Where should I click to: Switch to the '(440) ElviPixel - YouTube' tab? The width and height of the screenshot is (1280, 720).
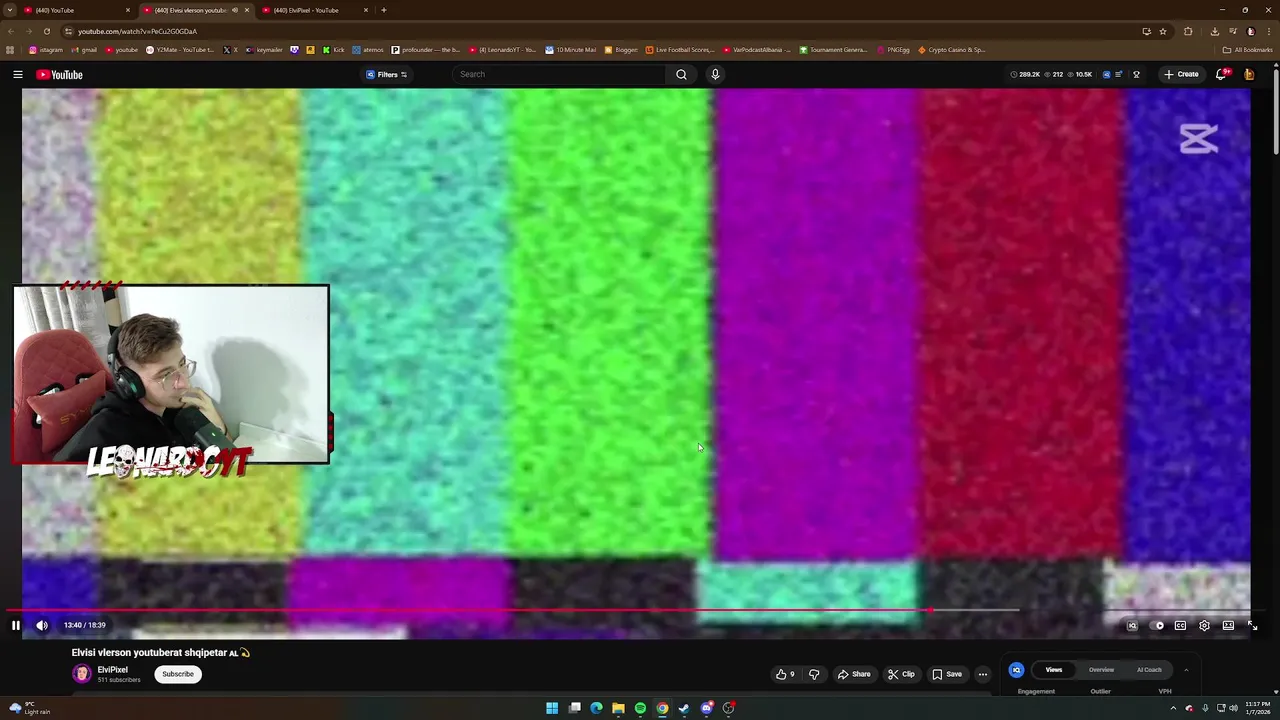314,10
